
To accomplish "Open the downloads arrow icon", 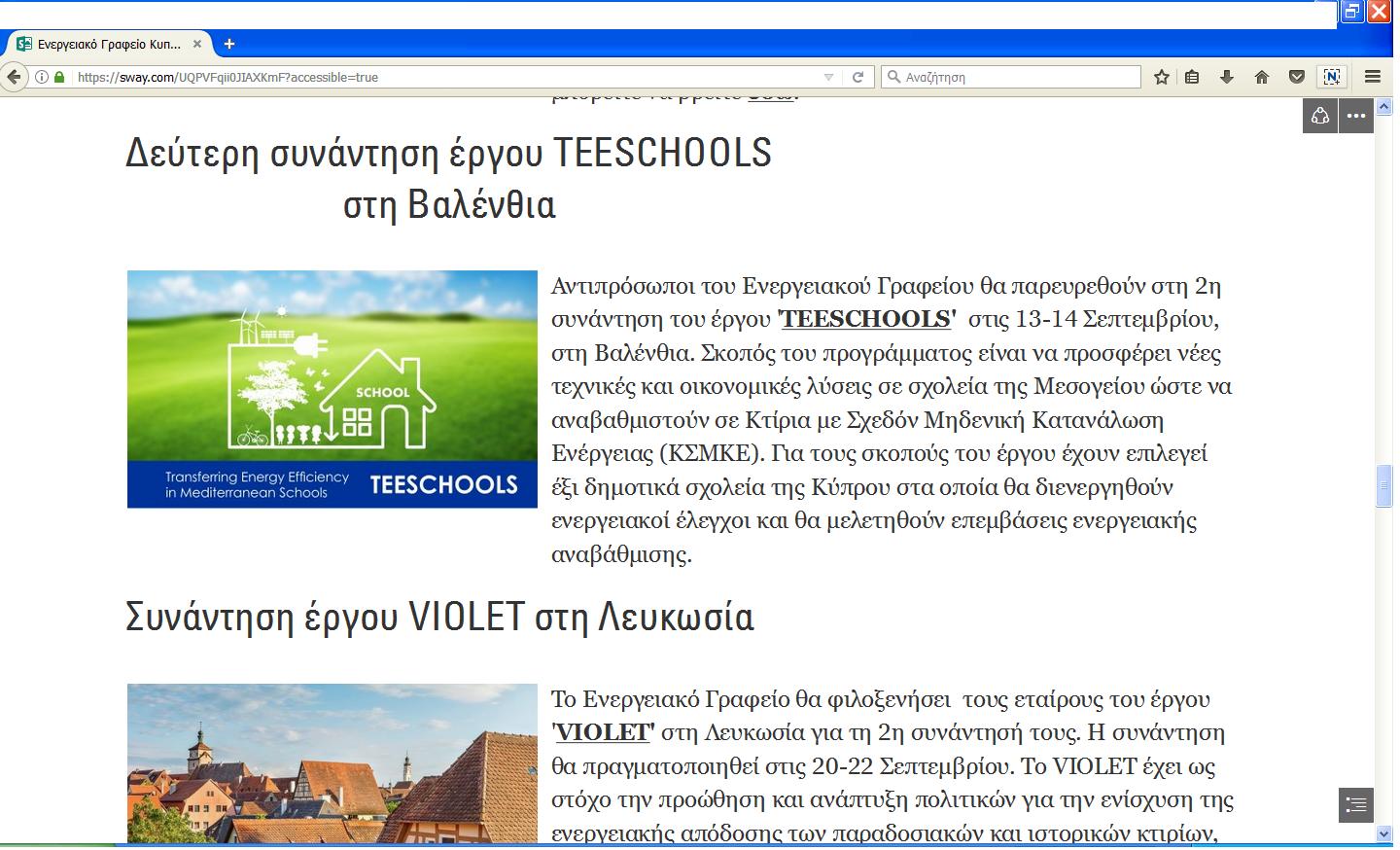I will pos(1226,77).
